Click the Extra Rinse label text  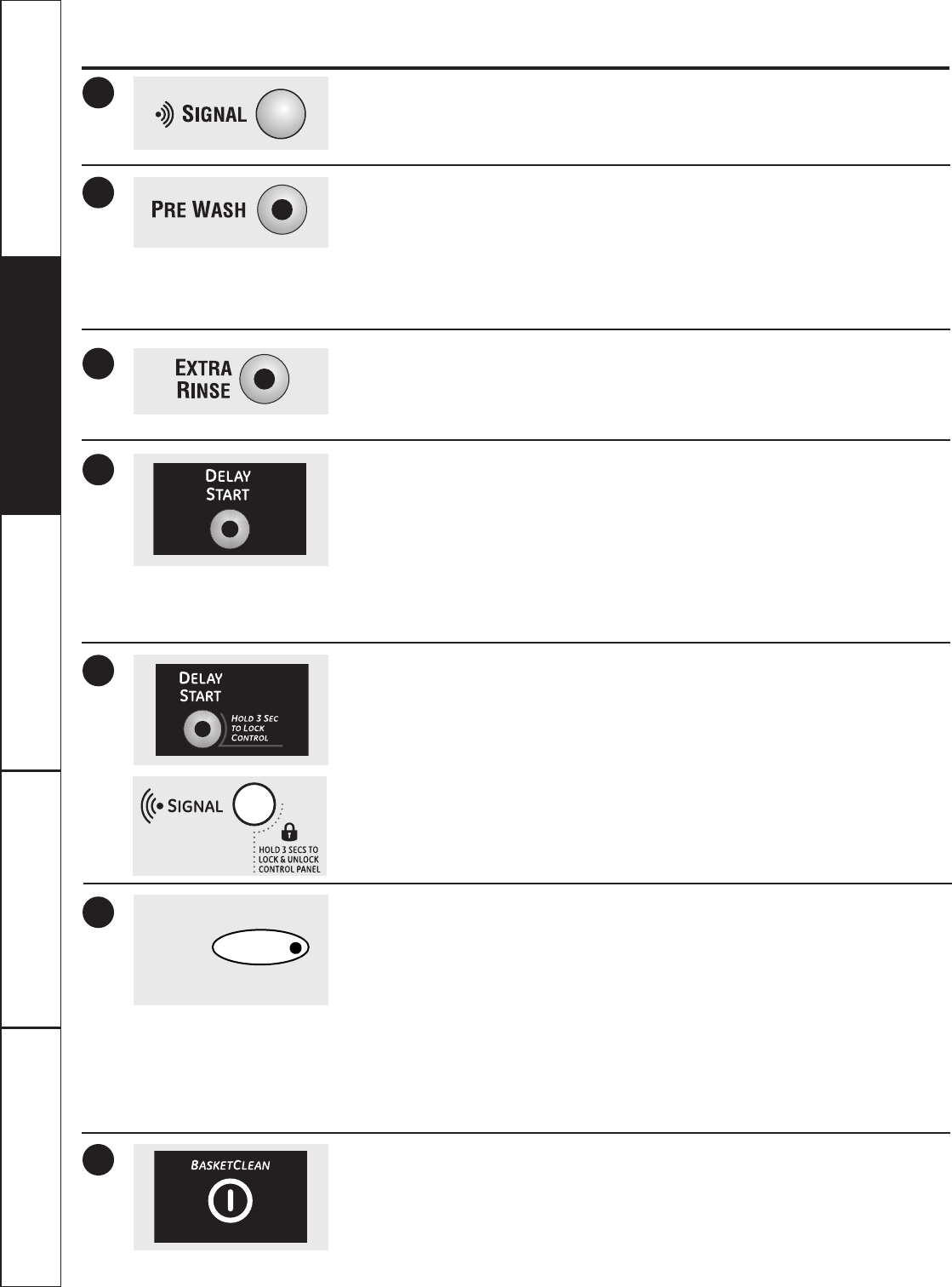pos(203,379)
